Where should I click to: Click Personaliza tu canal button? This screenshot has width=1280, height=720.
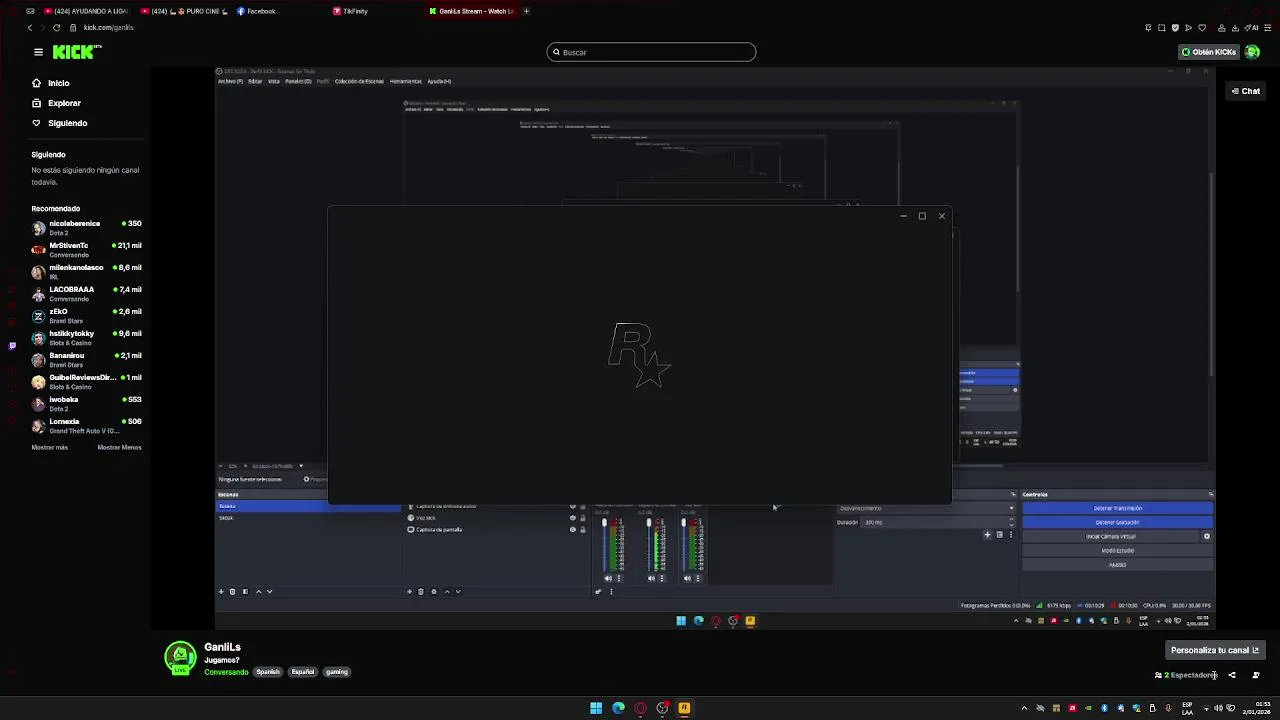pos(1214,650)
